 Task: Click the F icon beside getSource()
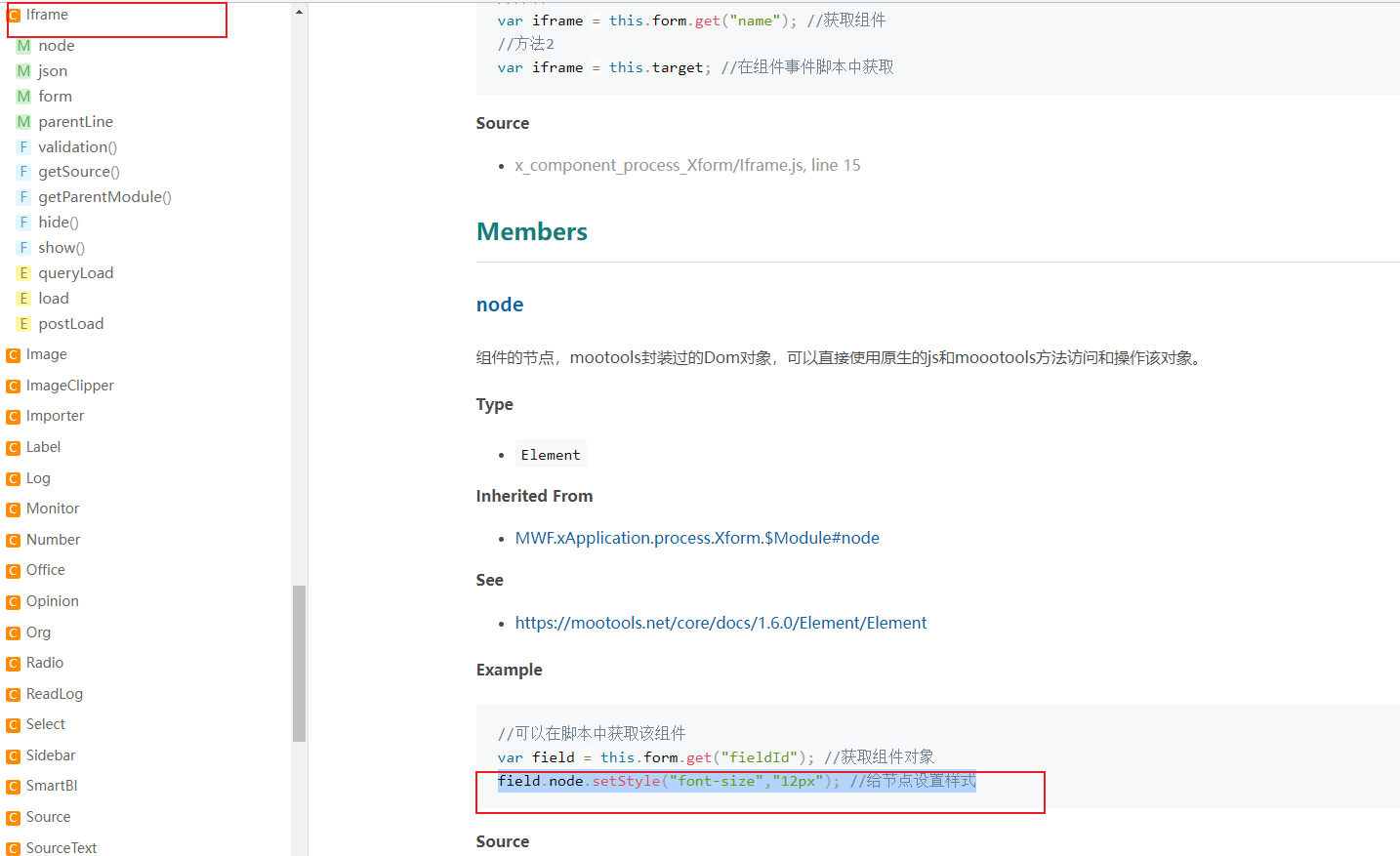tap(23, 172)
